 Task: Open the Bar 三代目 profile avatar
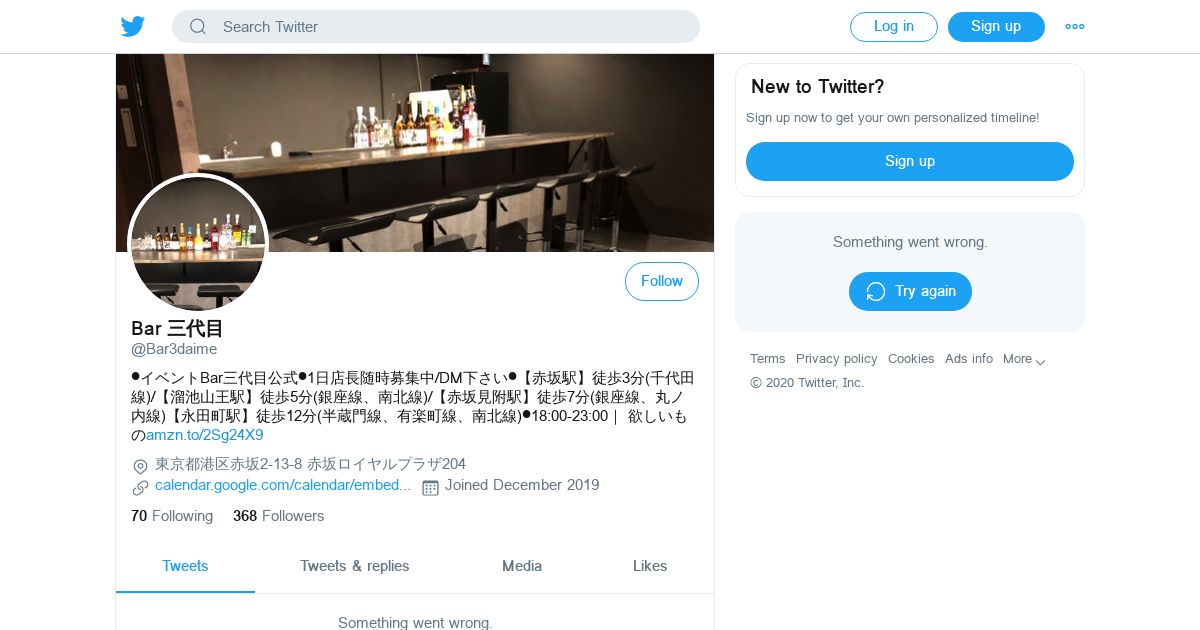point(198,243)
